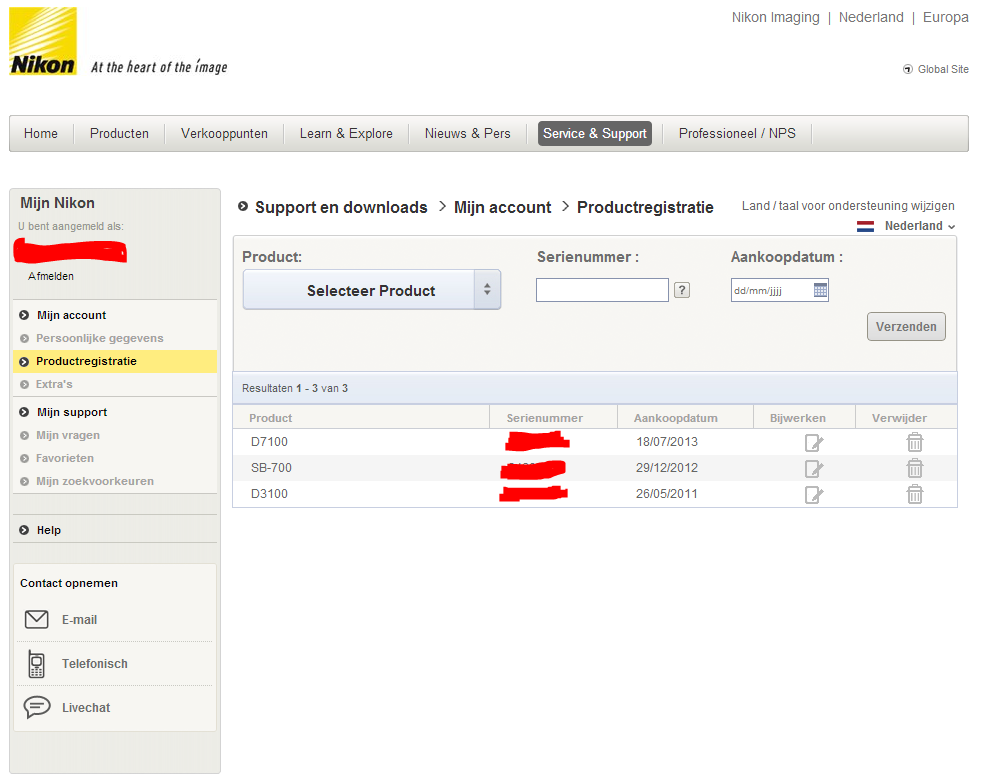
Task: Click the Productregistratie breadcrumb
Action: 645,207
